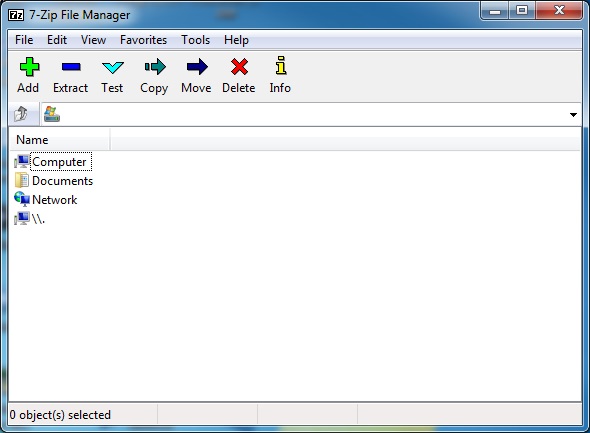The height and width of the screenshot is (433, 590).
Task: Open the Edit menu
Action: tap(57, 40)
